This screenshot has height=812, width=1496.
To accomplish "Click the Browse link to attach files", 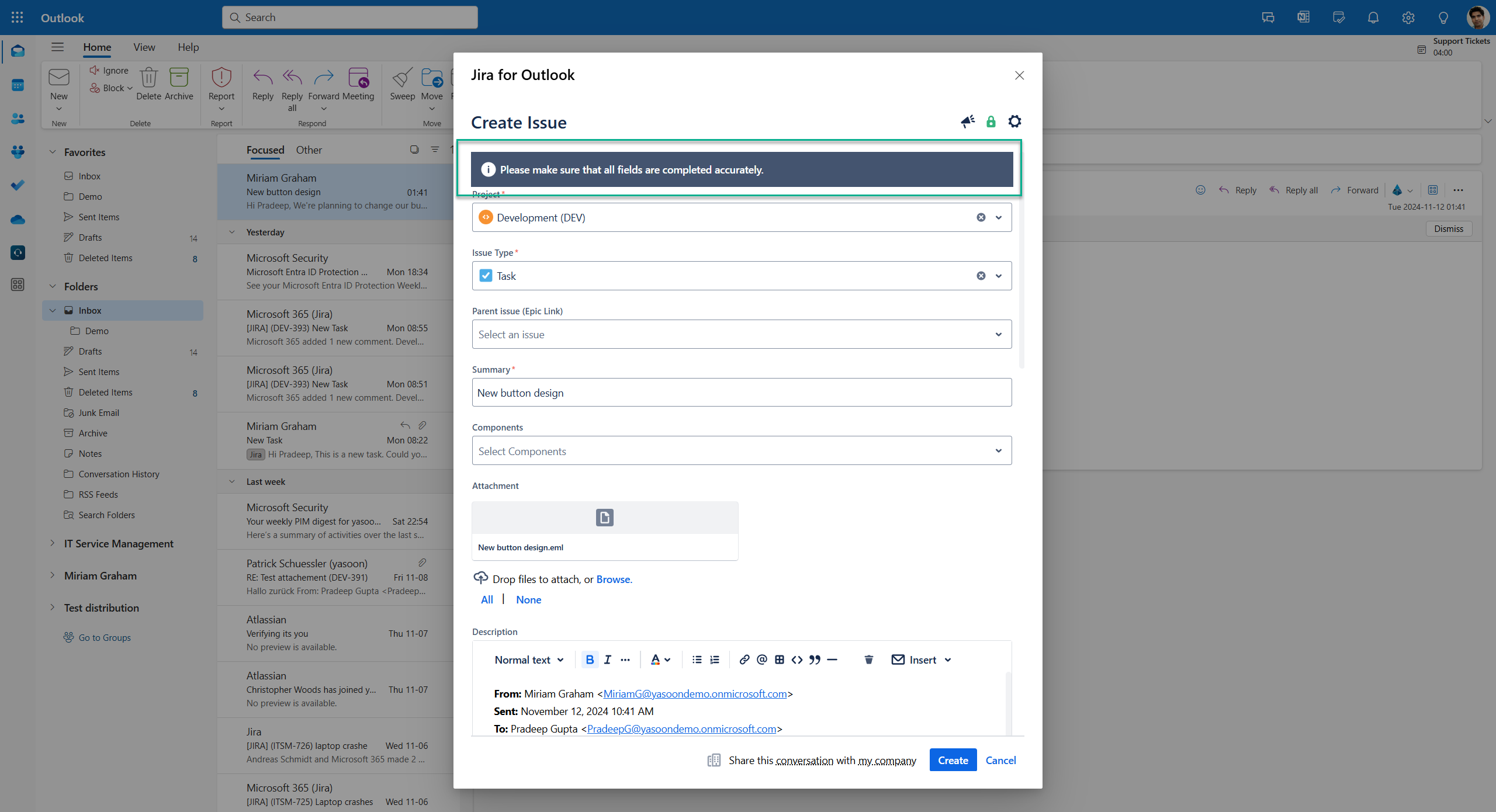I will (x=613, y=579).
